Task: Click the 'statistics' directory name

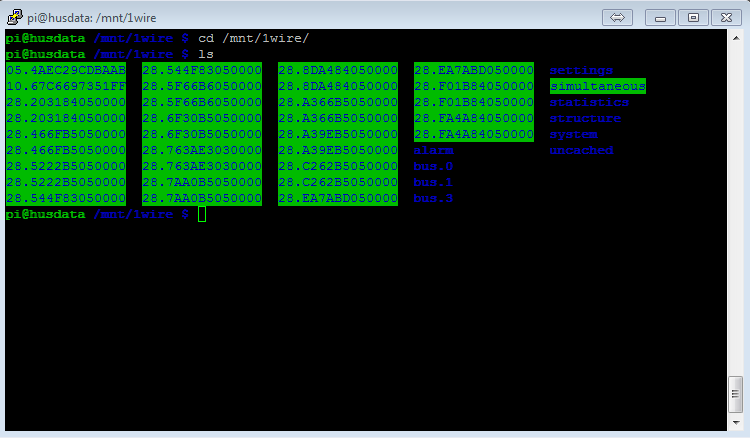Action: pyautogui.click(x=589, y=102)
